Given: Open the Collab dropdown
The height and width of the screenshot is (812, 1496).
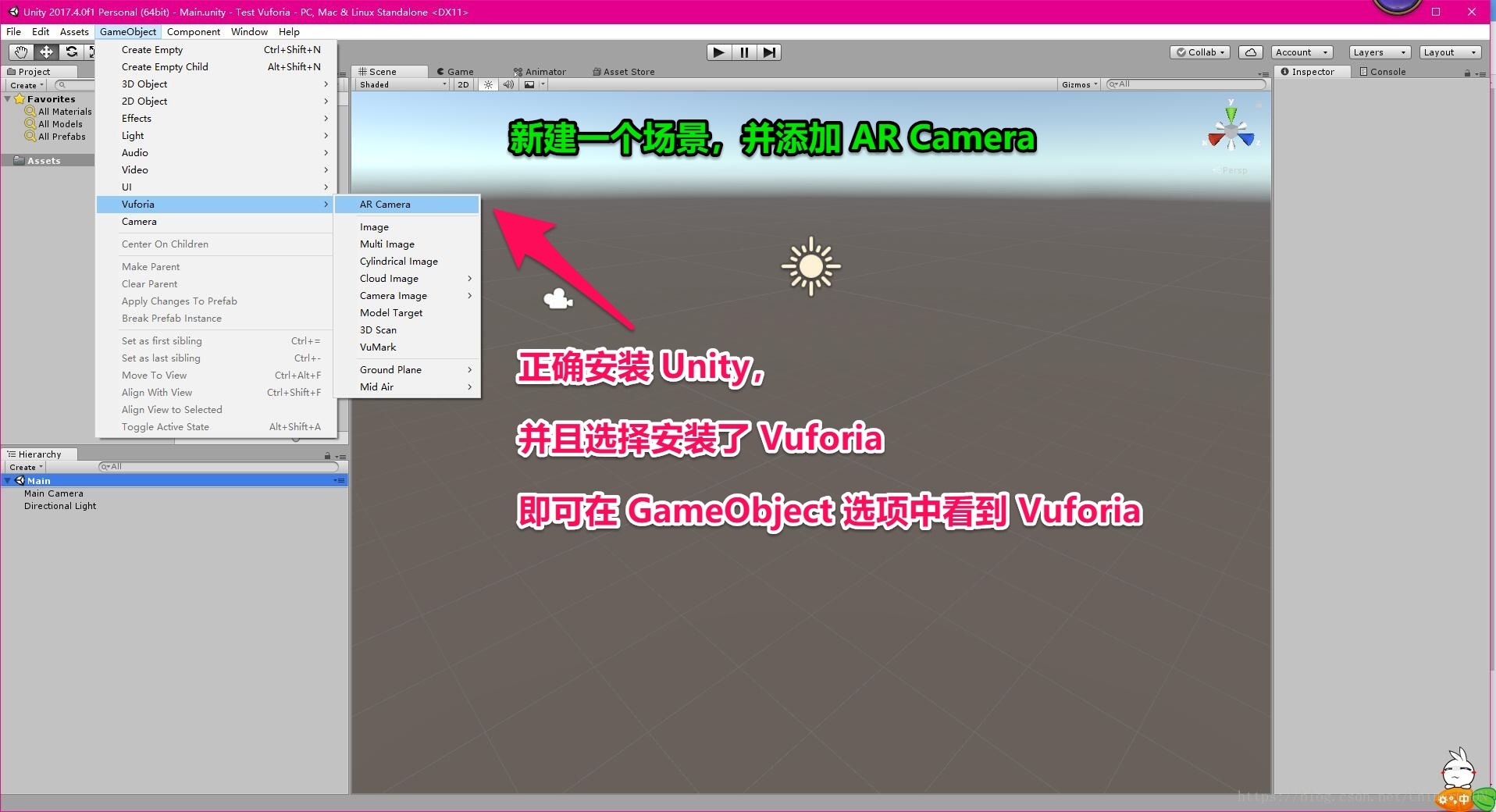Looking at the screenshot, I should click(x=1201, y=52).
